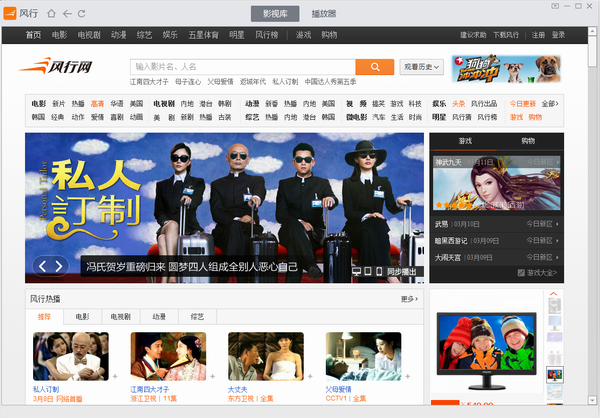Select 购物 tab in side panel

[x=528, y=141]
